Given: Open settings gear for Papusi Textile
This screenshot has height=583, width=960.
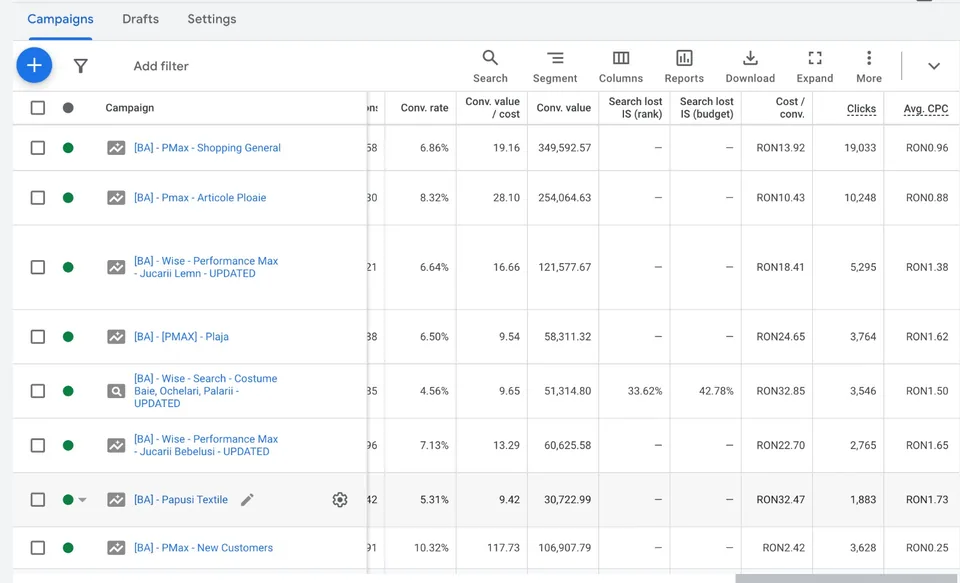Looking at the screenshot, I should [340, 500].
